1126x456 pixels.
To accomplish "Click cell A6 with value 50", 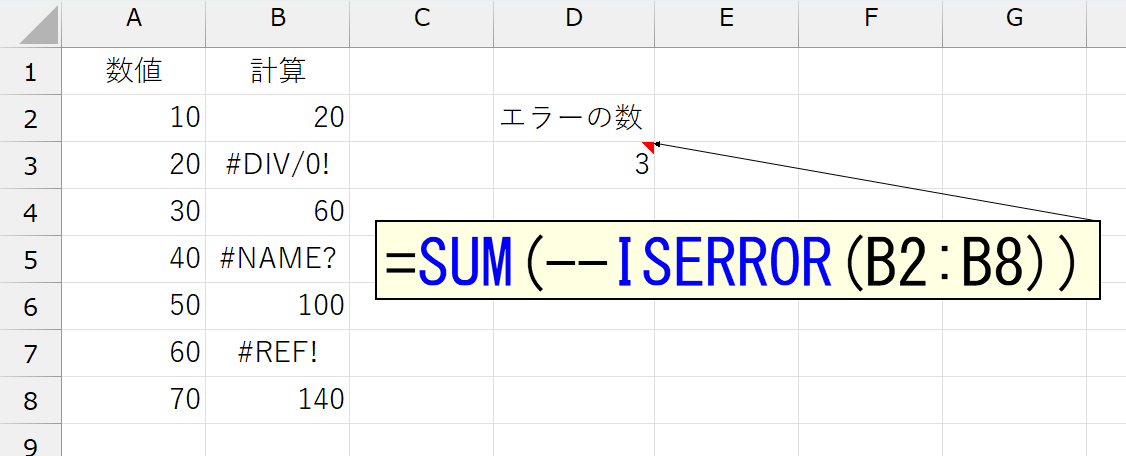I will coord(134,306).
